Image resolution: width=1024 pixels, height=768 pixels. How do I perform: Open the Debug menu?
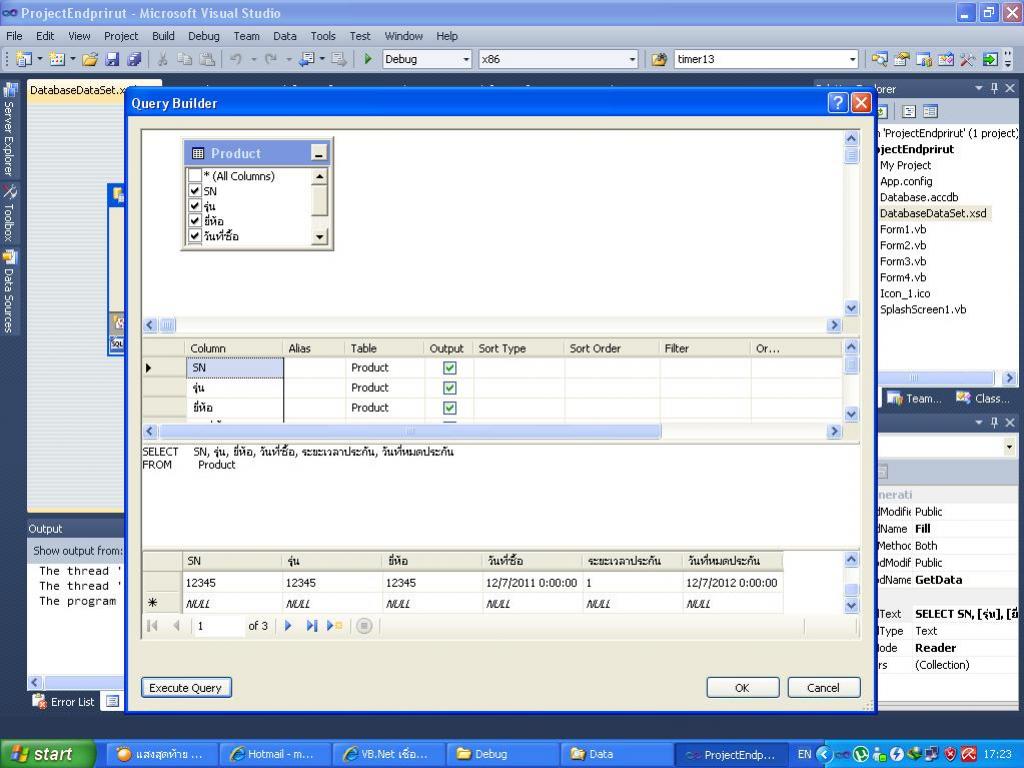tap(204, 36)
